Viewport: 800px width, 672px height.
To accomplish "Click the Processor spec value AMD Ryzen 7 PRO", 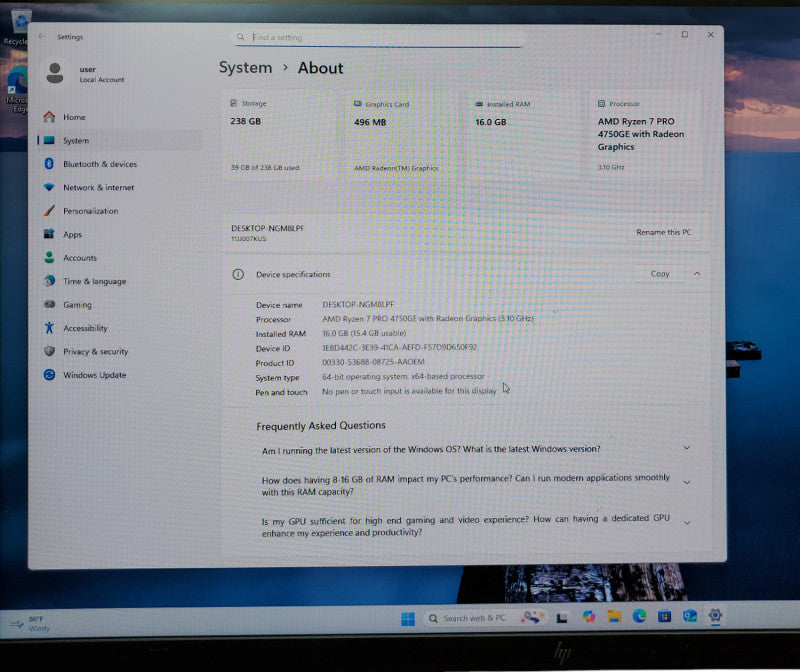I will coord(428,318).
